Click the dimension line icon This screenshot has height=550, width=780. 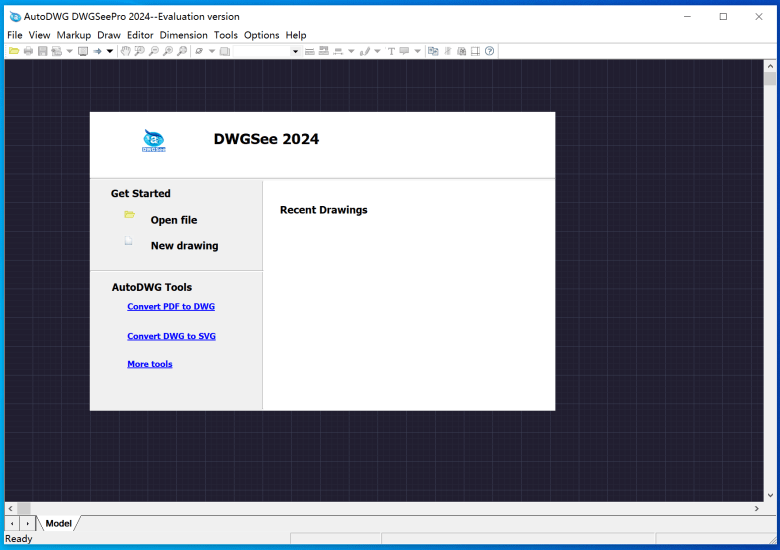(338, 51)
